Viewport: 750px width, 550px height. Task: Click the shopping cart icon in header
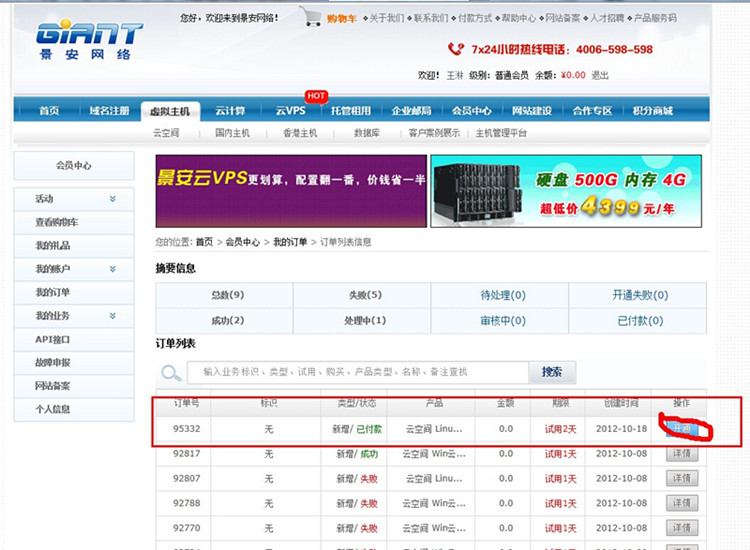tap(312, 17)
